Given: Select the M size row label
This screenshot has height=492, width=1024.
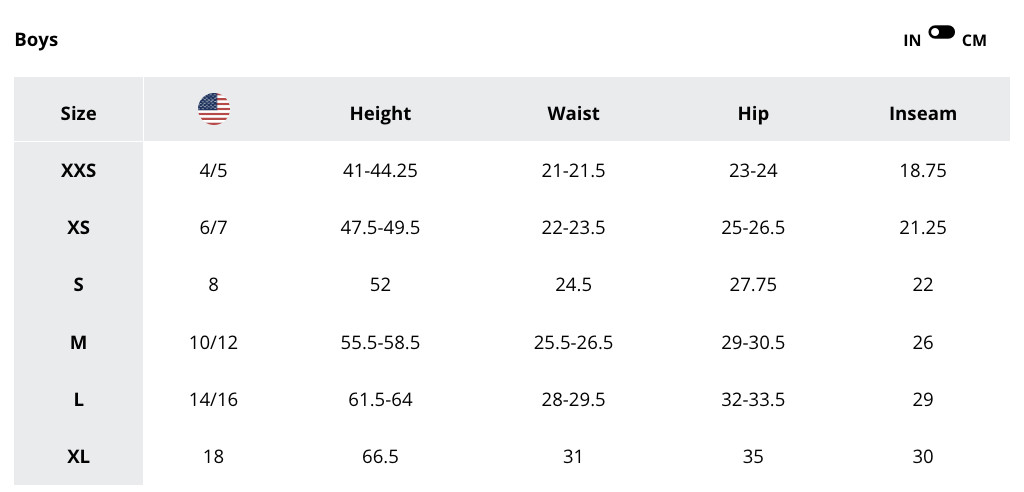Looking at the screenshot, I should click(78, 343).
